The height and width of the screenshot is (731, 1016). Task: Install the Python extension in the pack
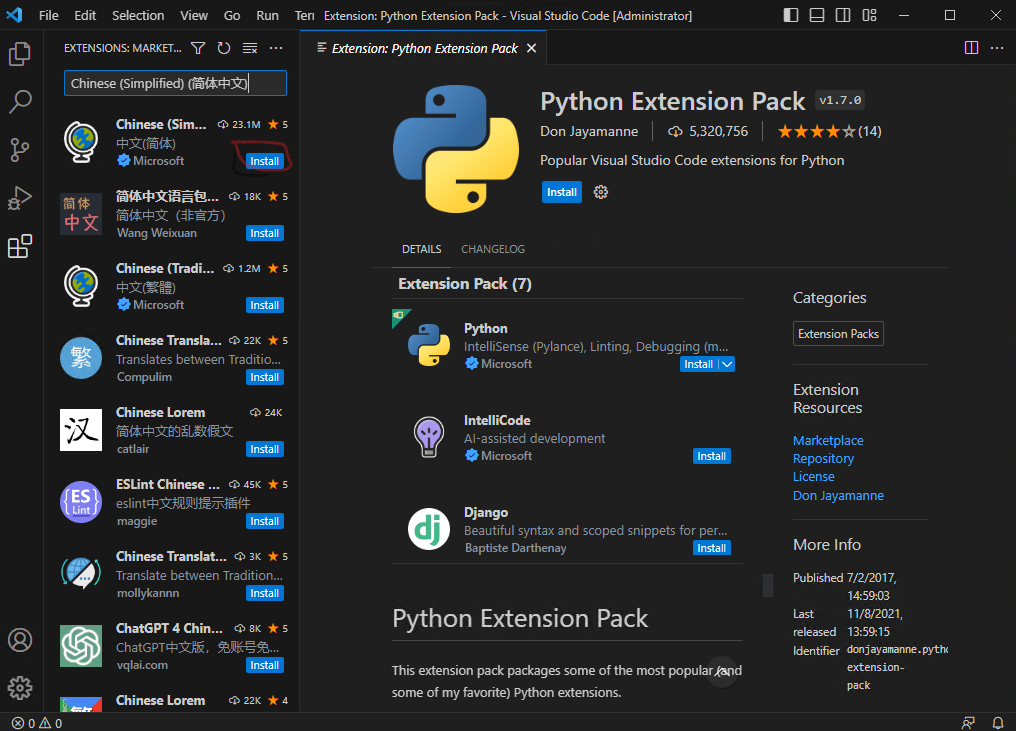[x=698, y=364]
